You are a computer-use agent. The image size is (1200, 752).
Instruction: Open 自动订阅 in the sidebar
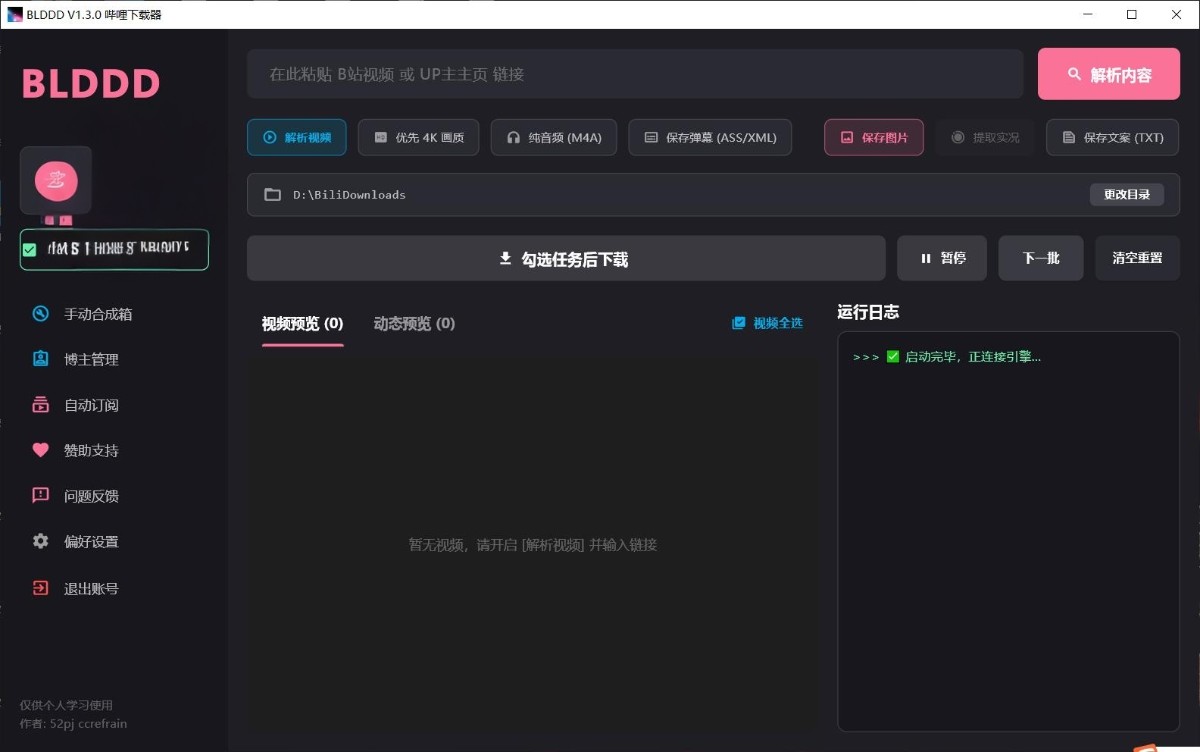tap(91, 406)
